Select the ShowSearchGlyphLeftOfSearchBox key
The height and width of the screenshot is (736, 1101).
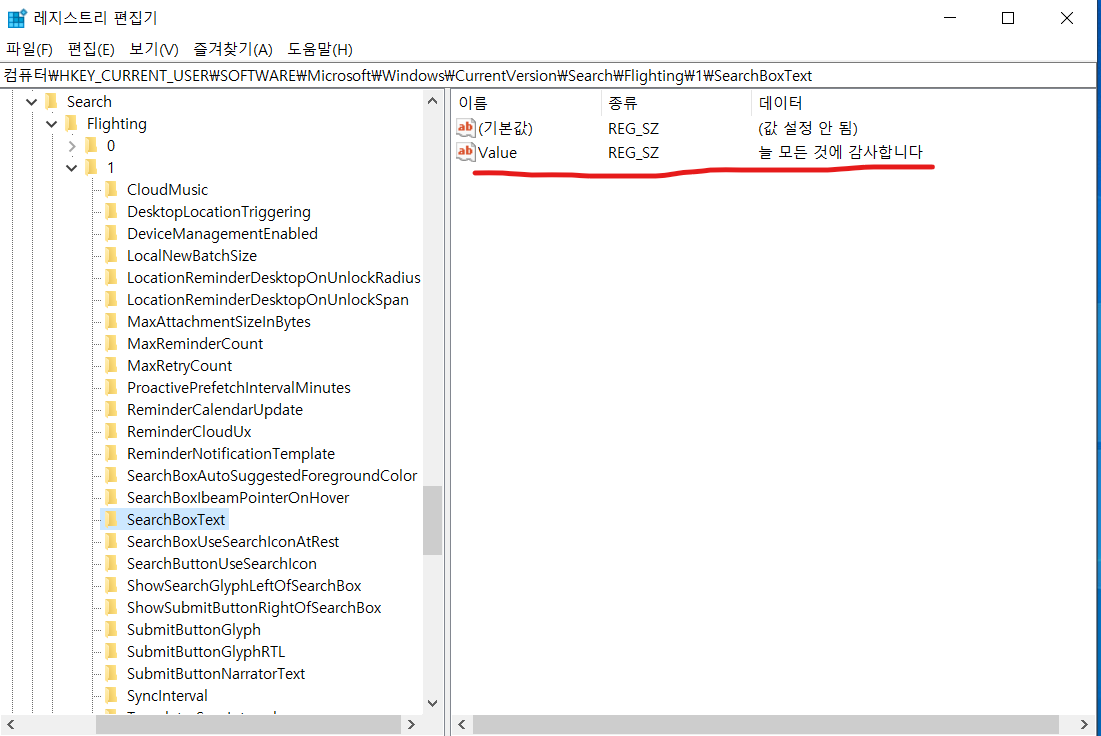[244, 586]
